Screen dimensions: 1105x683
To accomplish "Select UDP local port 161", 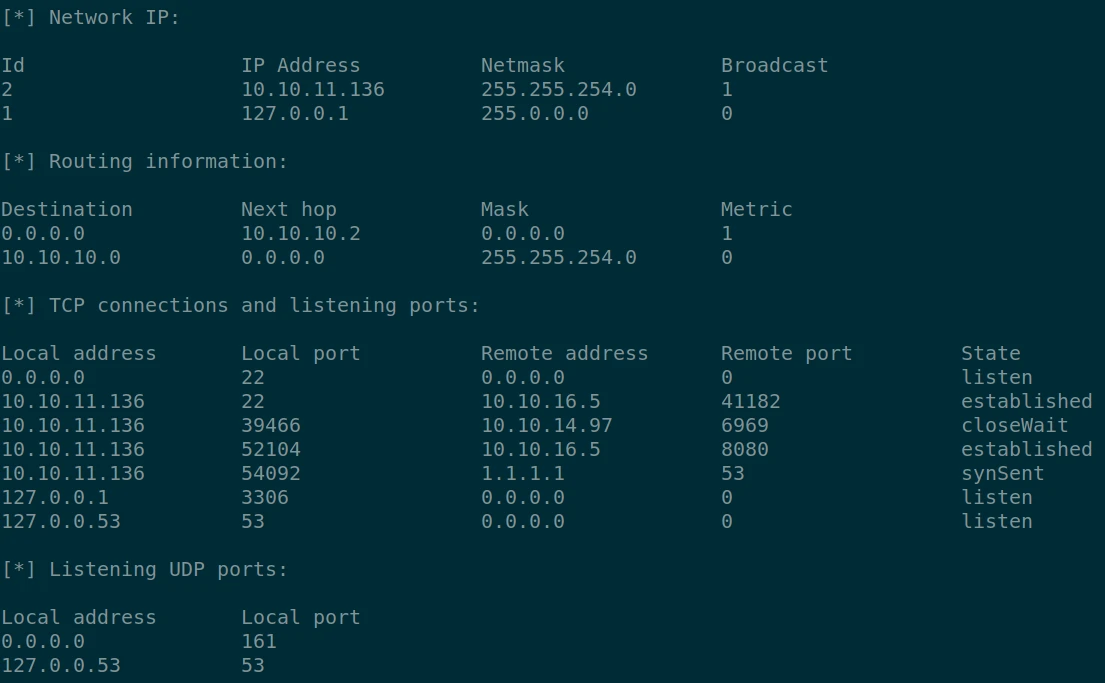I will (x=258, y=641).
